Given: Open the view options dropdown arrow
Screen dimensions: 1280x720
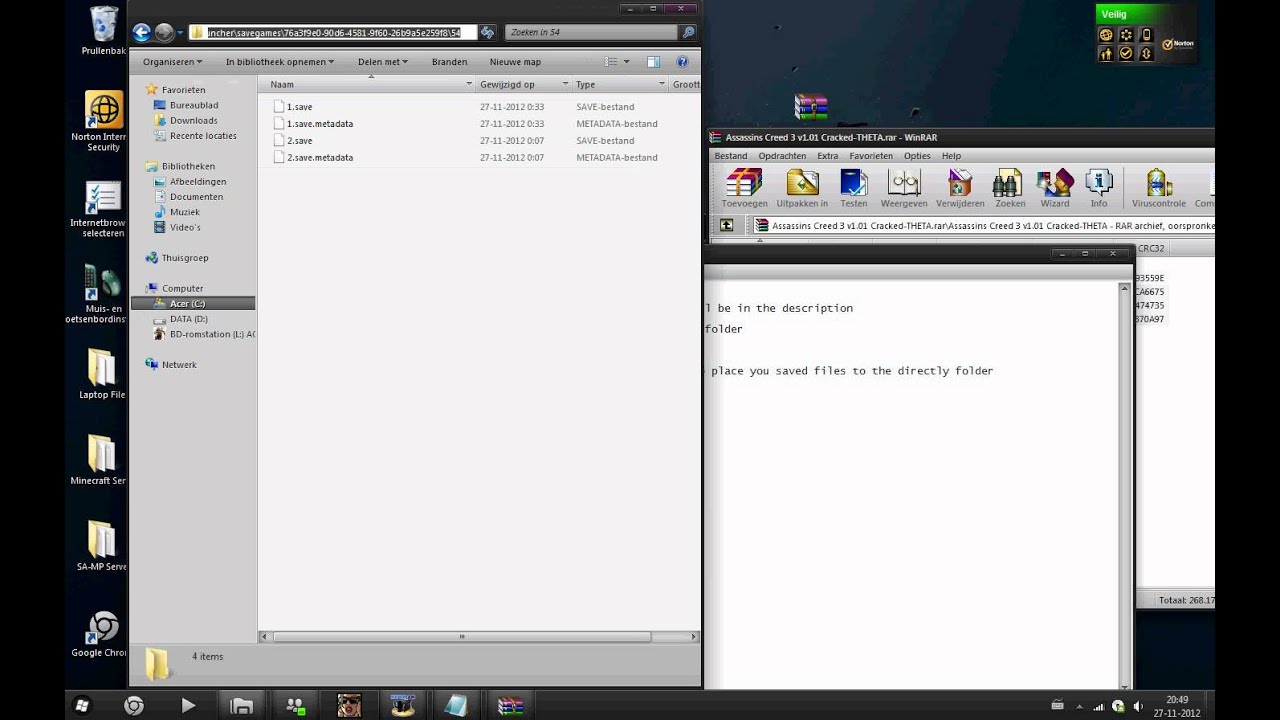Looking at the screenshot, I should 627,62.
